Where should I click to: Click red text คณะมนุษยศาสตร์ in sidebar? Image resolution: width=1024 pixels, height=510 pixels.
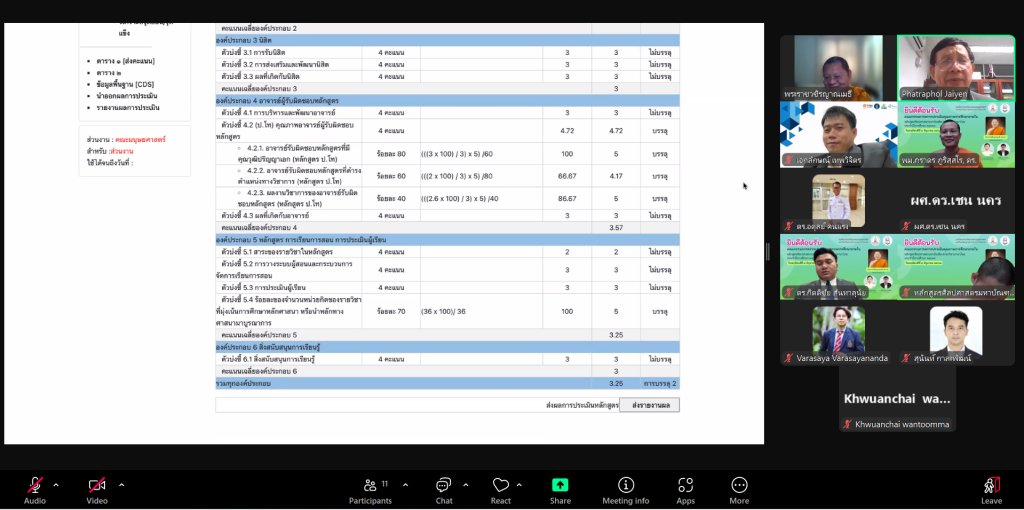pos(141,140)
